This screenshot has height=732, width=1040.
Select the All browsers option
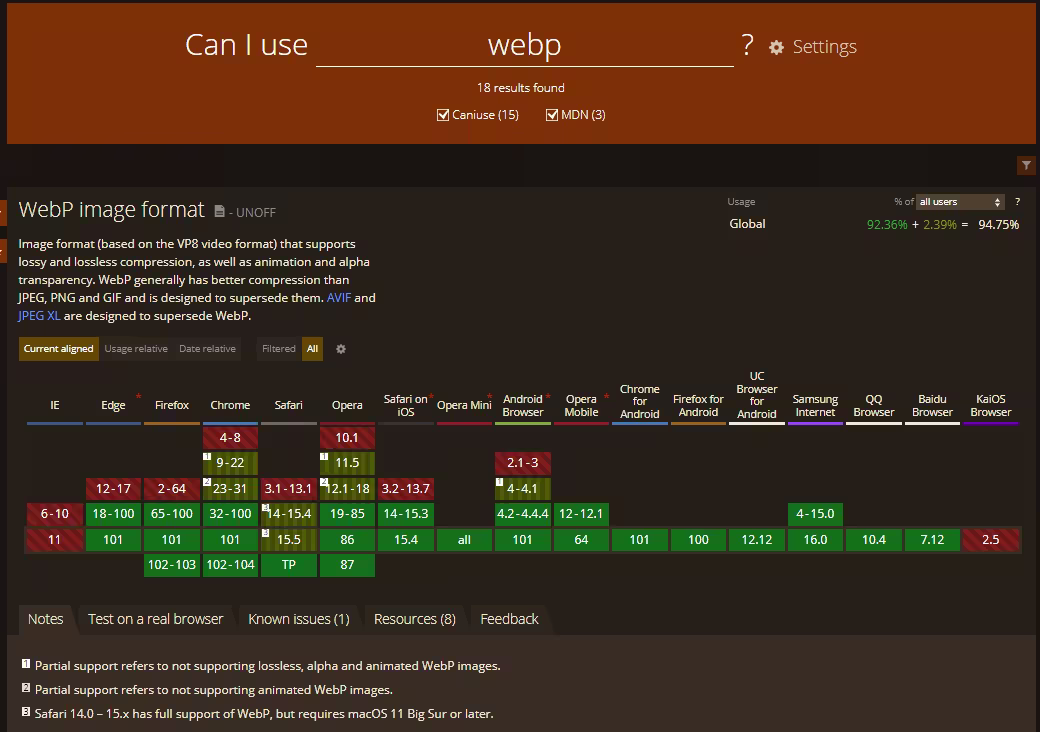coord(312,349)
